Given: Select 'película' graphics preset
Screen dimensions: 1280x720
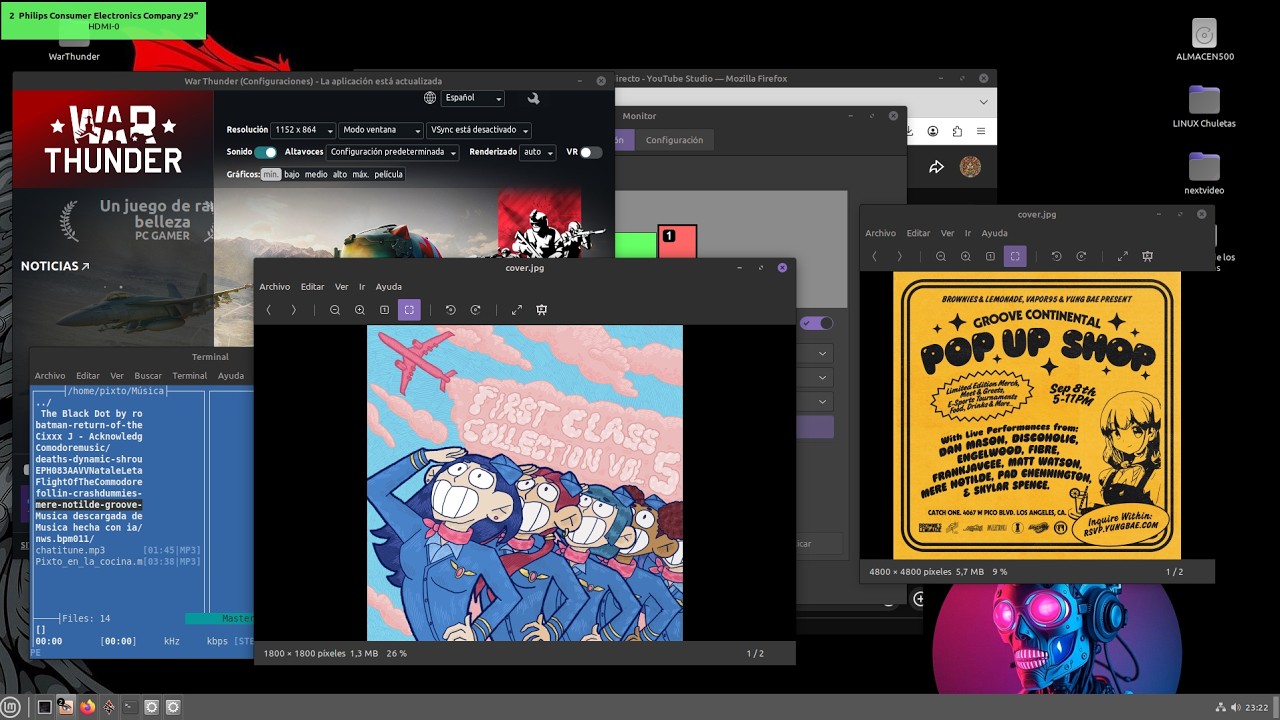Looking at the screenshot, I should (388, 174).
